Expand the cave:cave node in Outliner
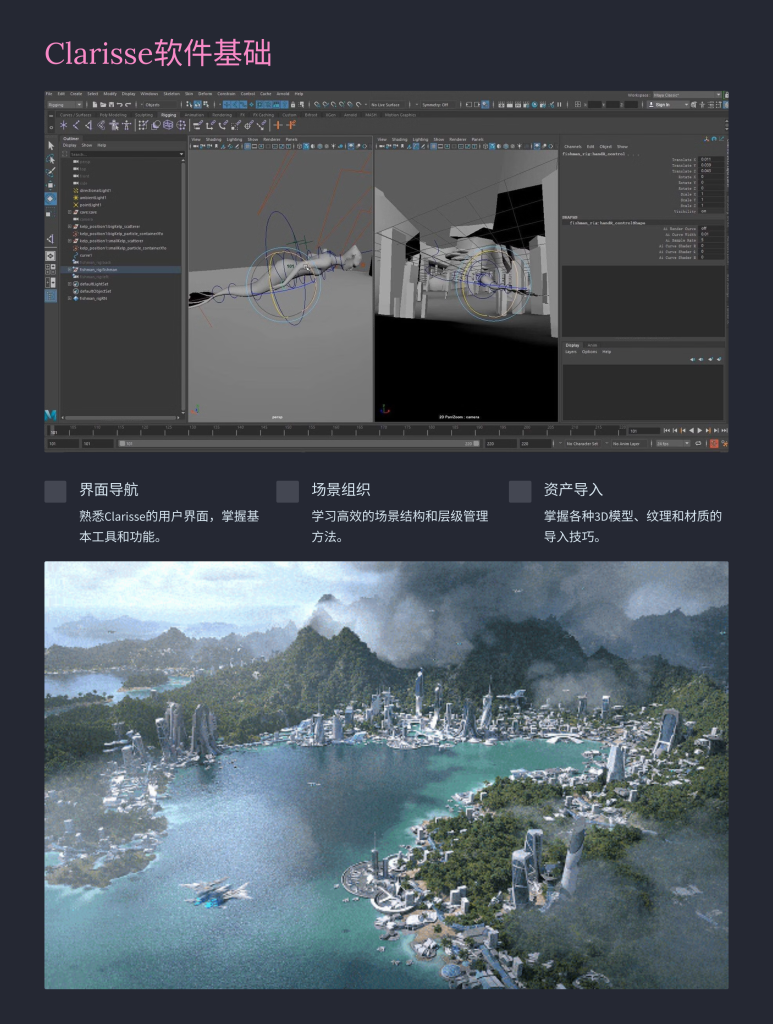The width and height of the screenshot is (773, 1024). 70,212
